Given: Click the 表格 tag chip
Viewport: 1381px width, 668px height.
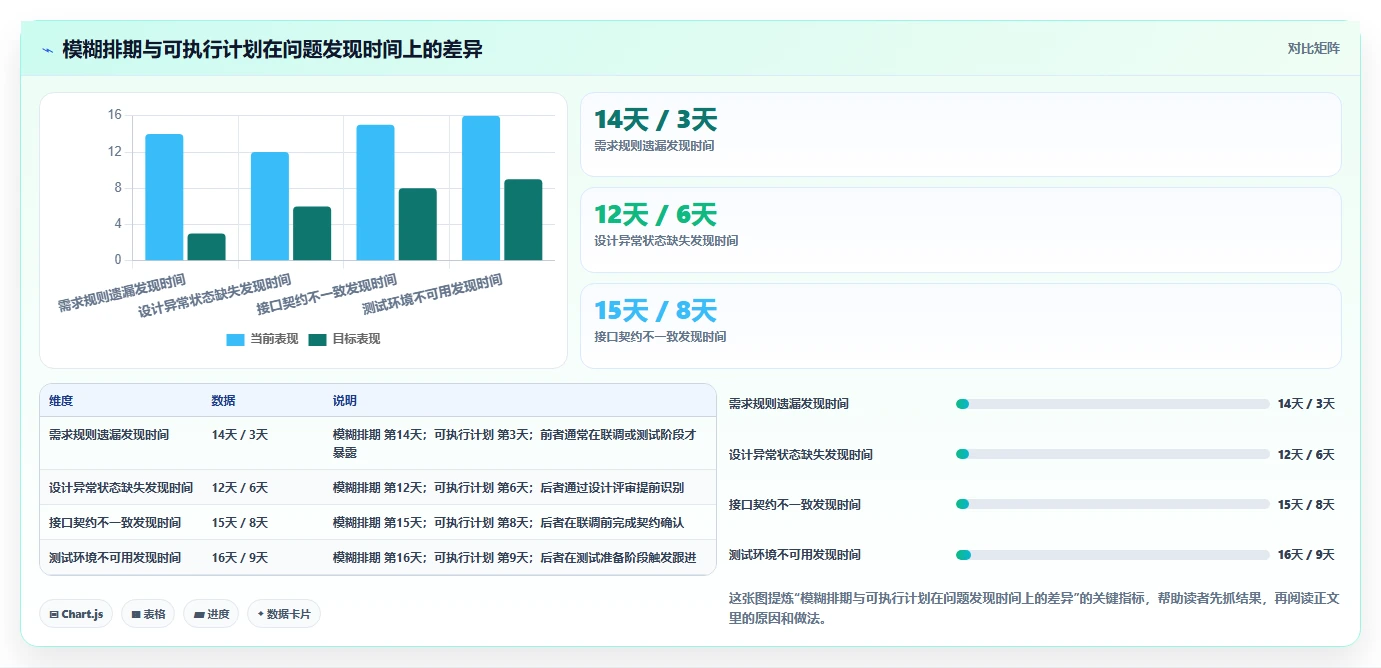Looking at the screenshot, I should [148, 614].
